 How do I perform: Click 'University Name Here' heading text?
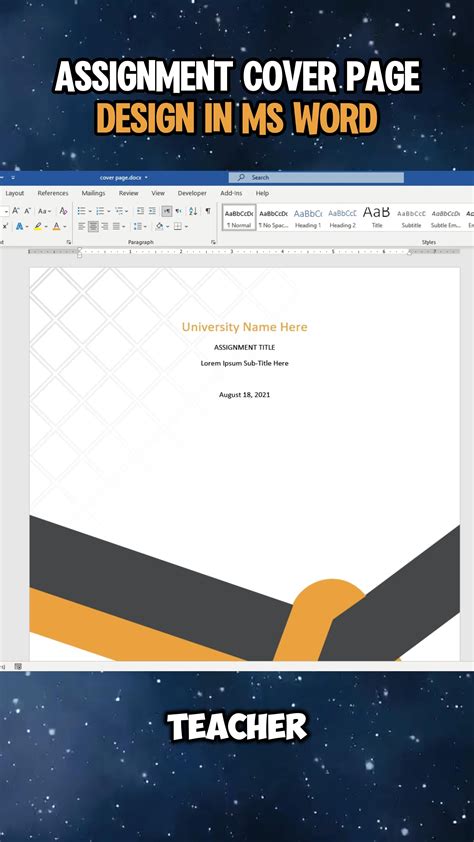[x=245, y=326]
